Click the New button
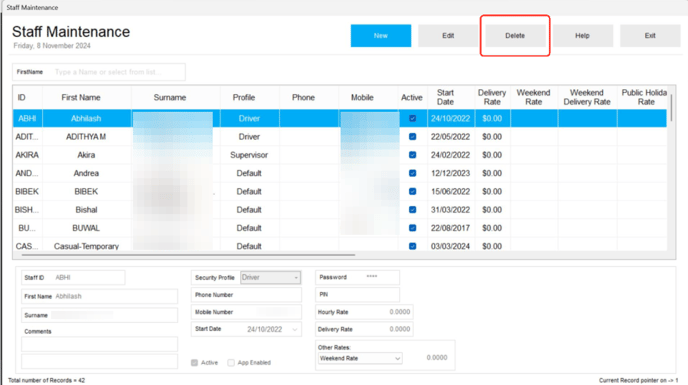688x385 pixels. point(381,36)
